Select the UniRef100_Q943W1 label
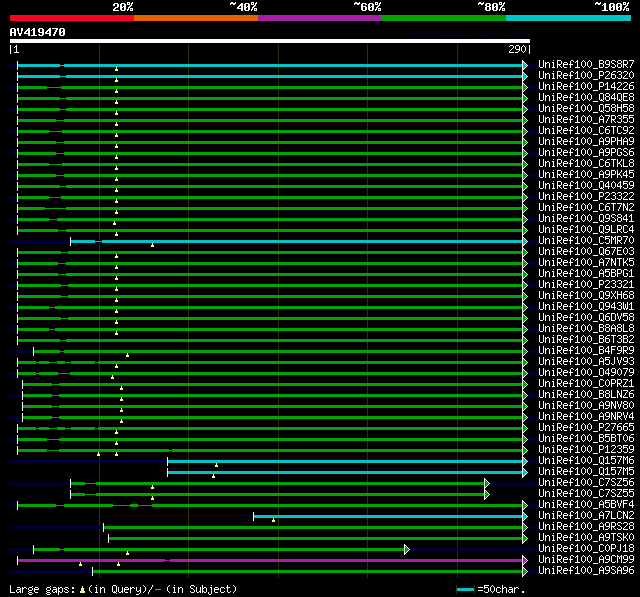The image size is (640, 597). (x=586, y=307)
